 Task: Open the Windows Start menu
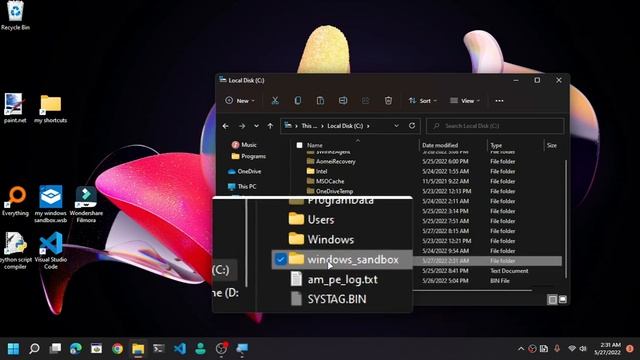tap(13, 349)
